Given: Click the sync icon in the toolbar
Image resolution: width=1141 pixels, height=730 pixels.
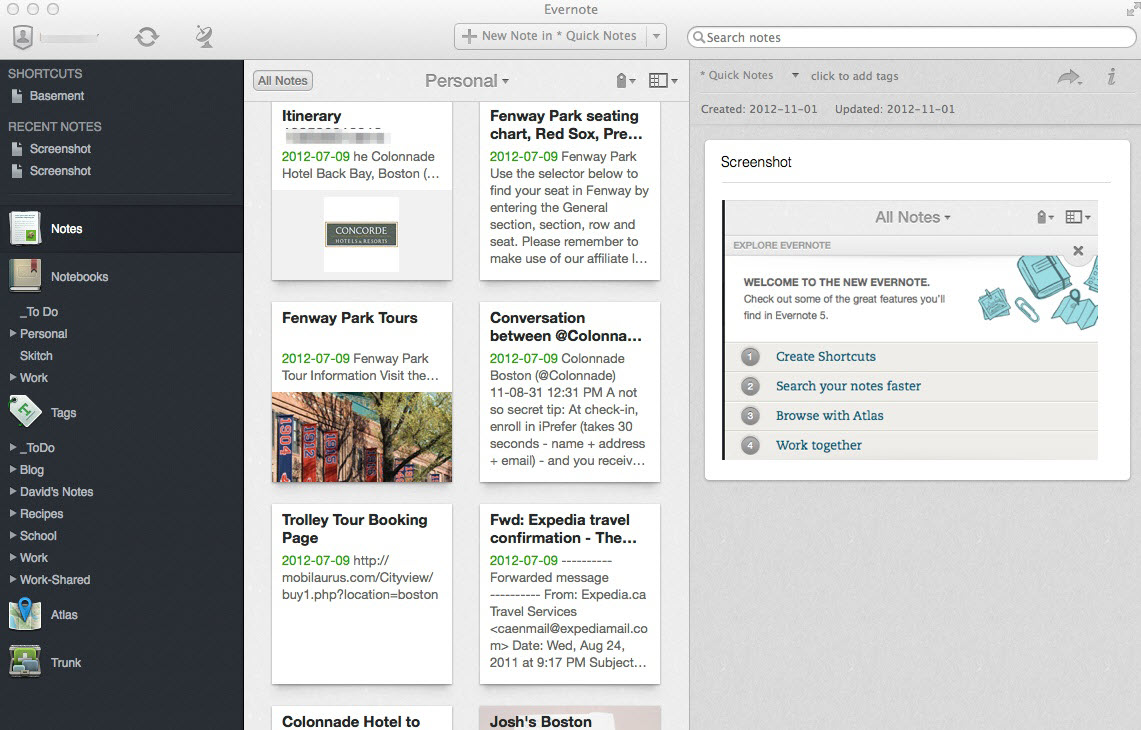Looking at the screenshot, I should coord(147,35).
